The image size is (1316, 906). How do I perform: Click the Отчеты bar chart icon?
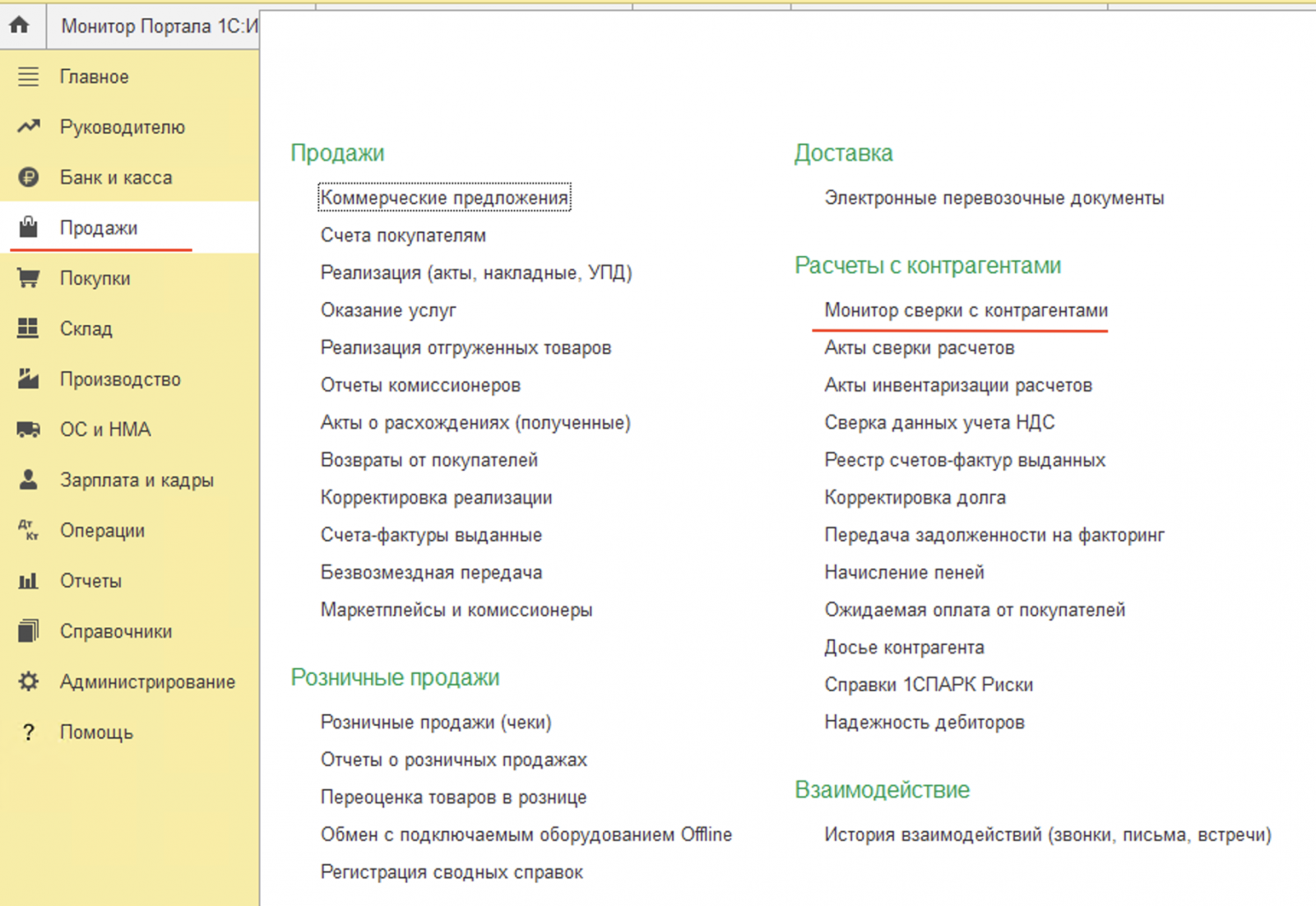click(x=29, y=581)
